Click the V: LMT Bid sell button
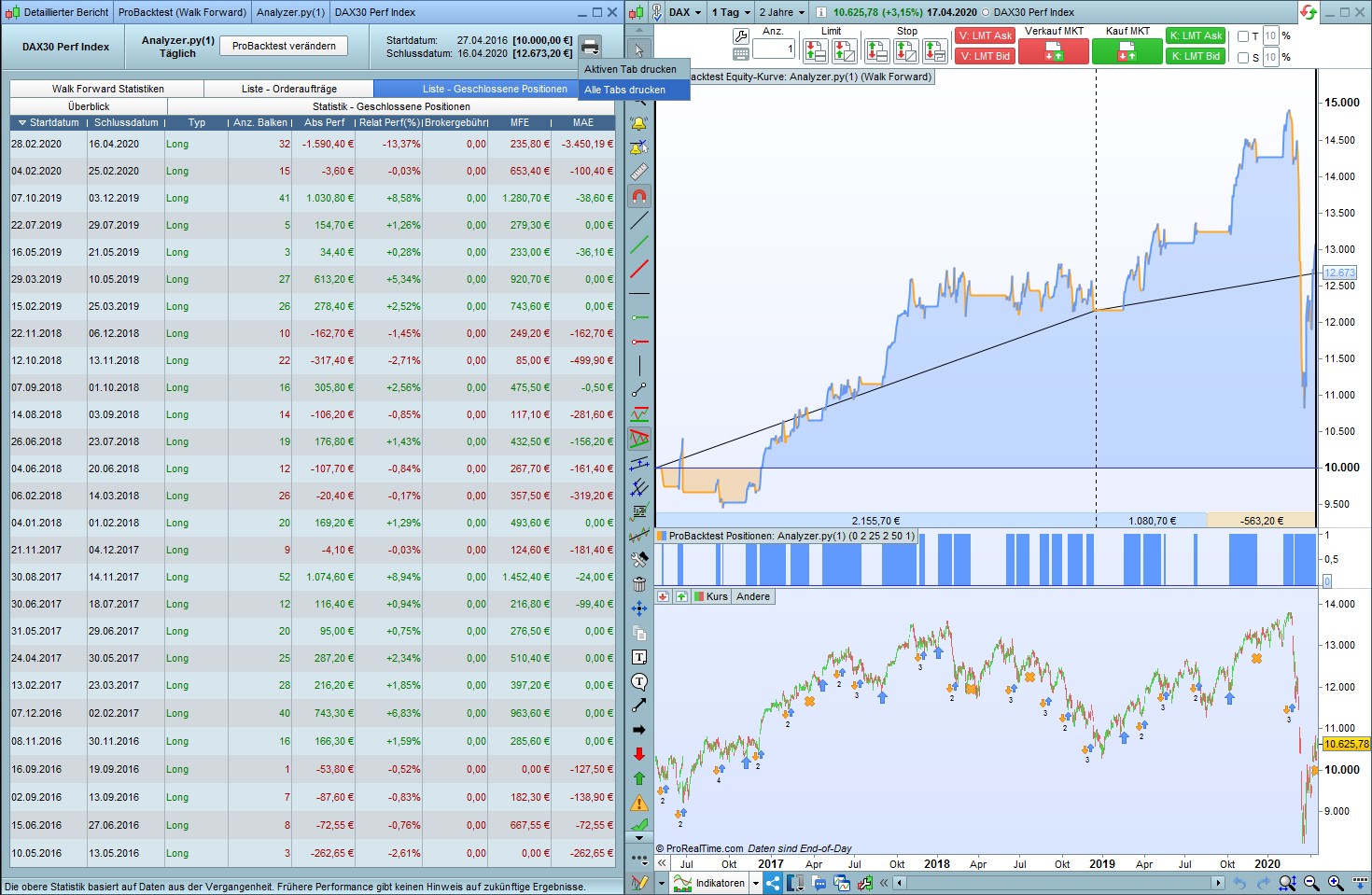 pyautogui.click(x=986, y=56)
